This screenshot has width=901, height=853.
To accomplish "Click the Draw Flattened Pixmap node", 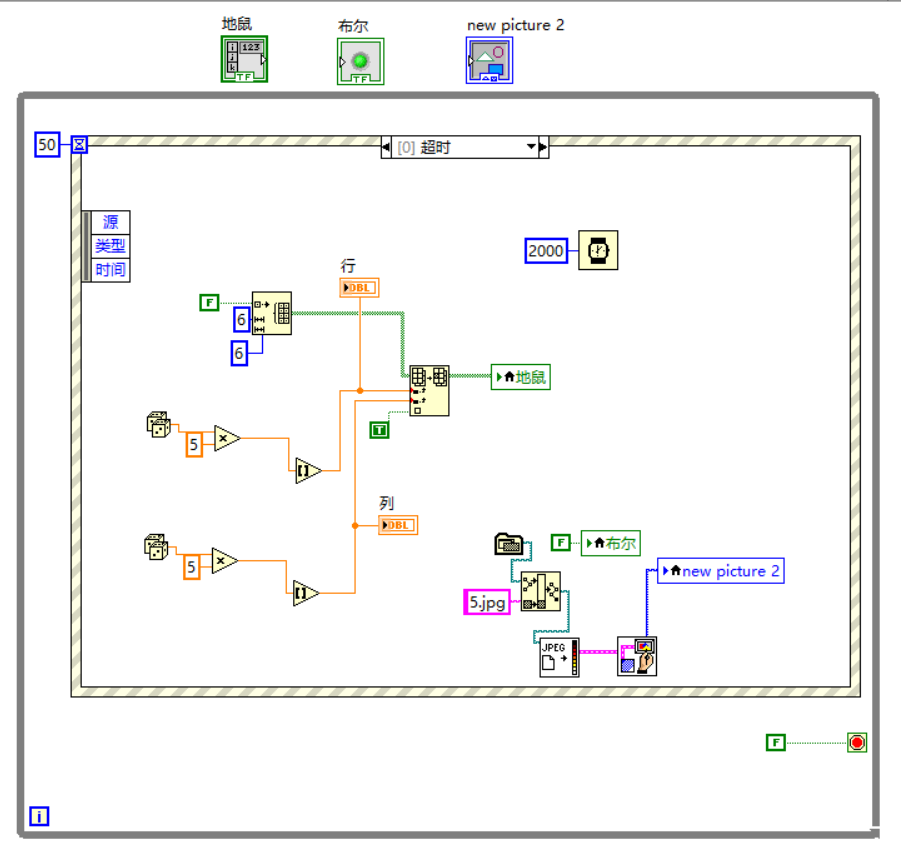I will tap(637, 655).
